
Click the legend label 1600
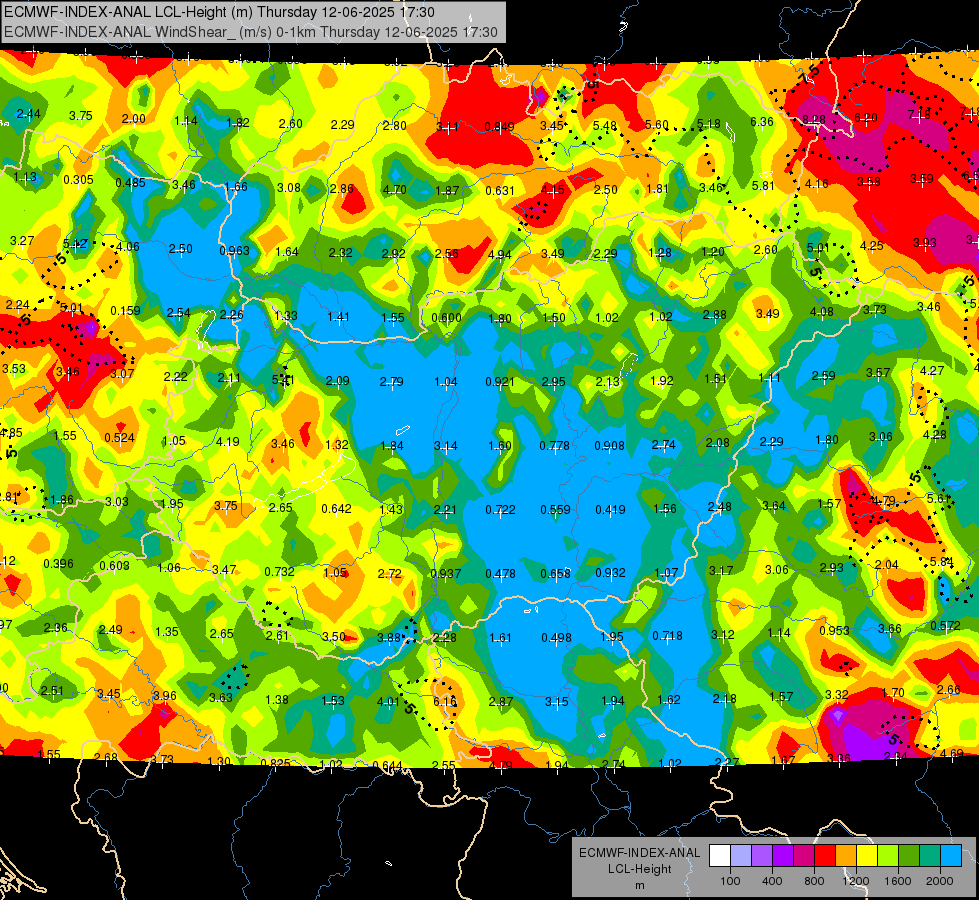pos(898,881)
